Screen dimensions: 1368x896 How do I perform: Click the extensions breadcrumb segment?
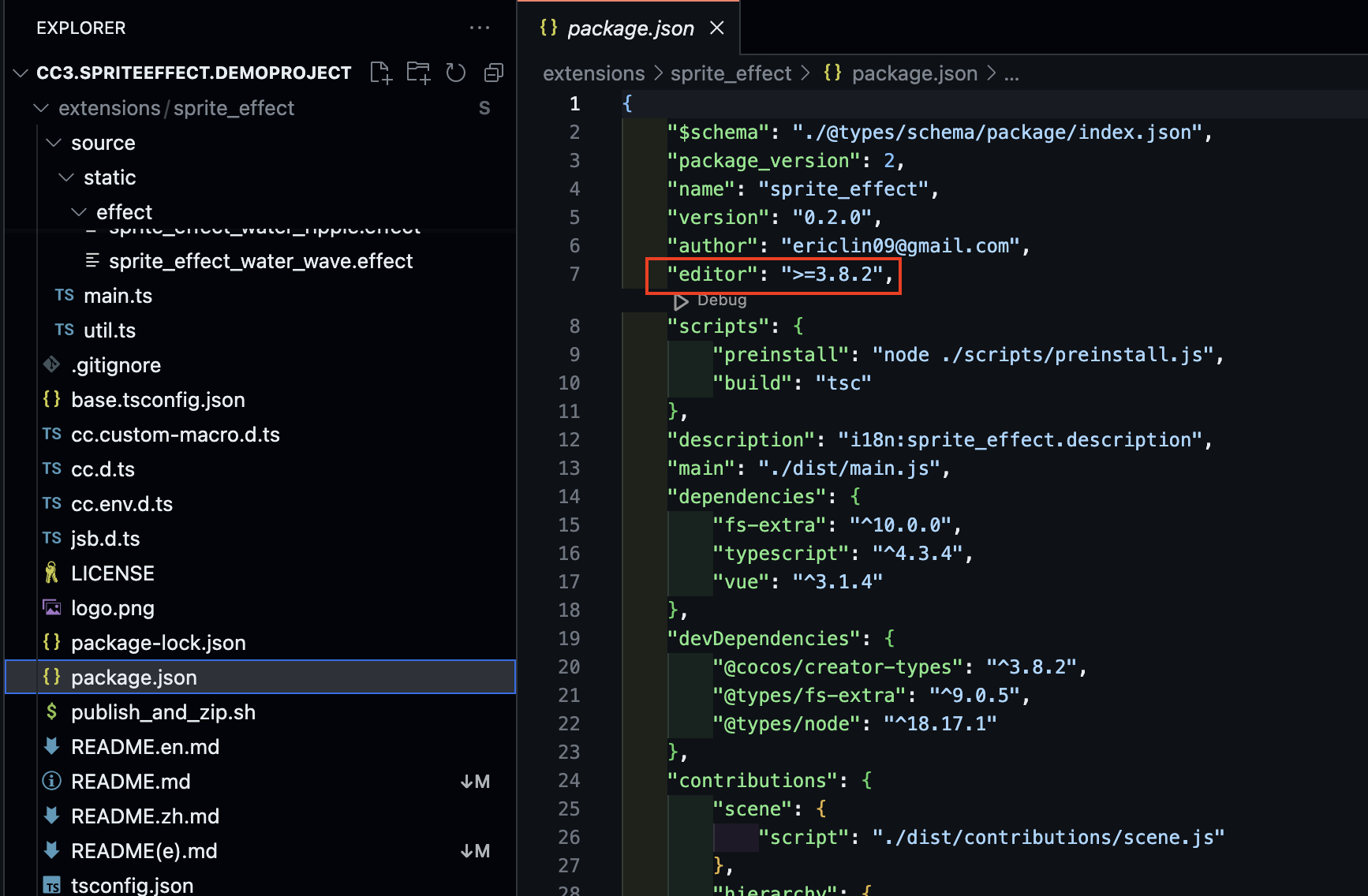coord(594,73)
